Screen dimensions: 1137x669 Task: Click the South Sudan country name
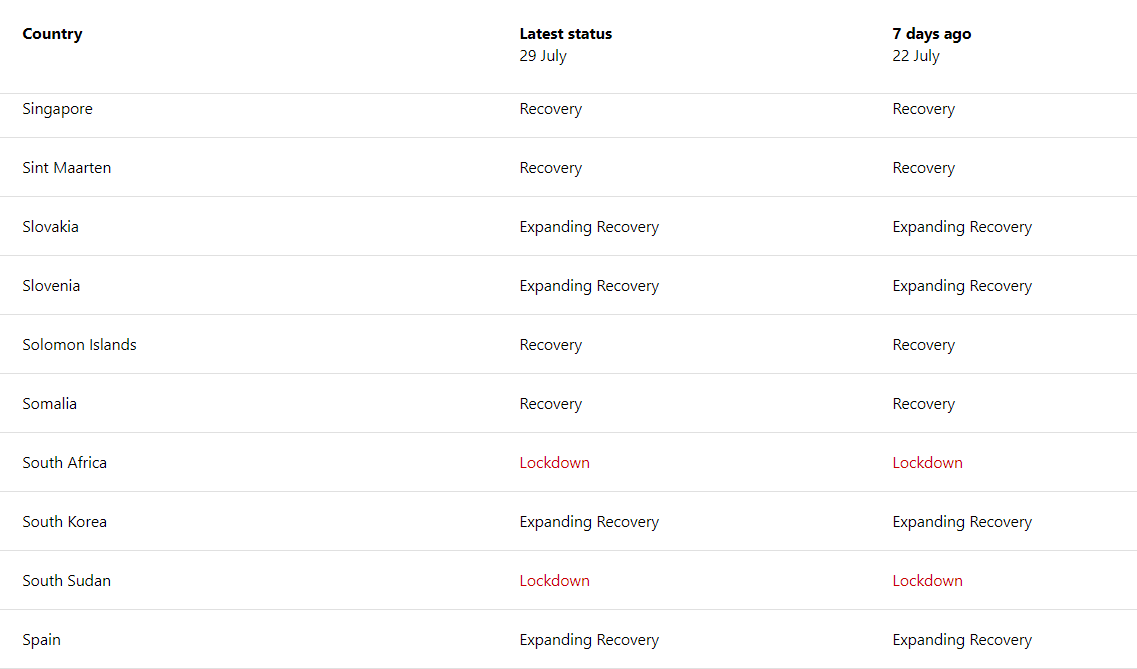pyautogui.click(x=67, y=581)
